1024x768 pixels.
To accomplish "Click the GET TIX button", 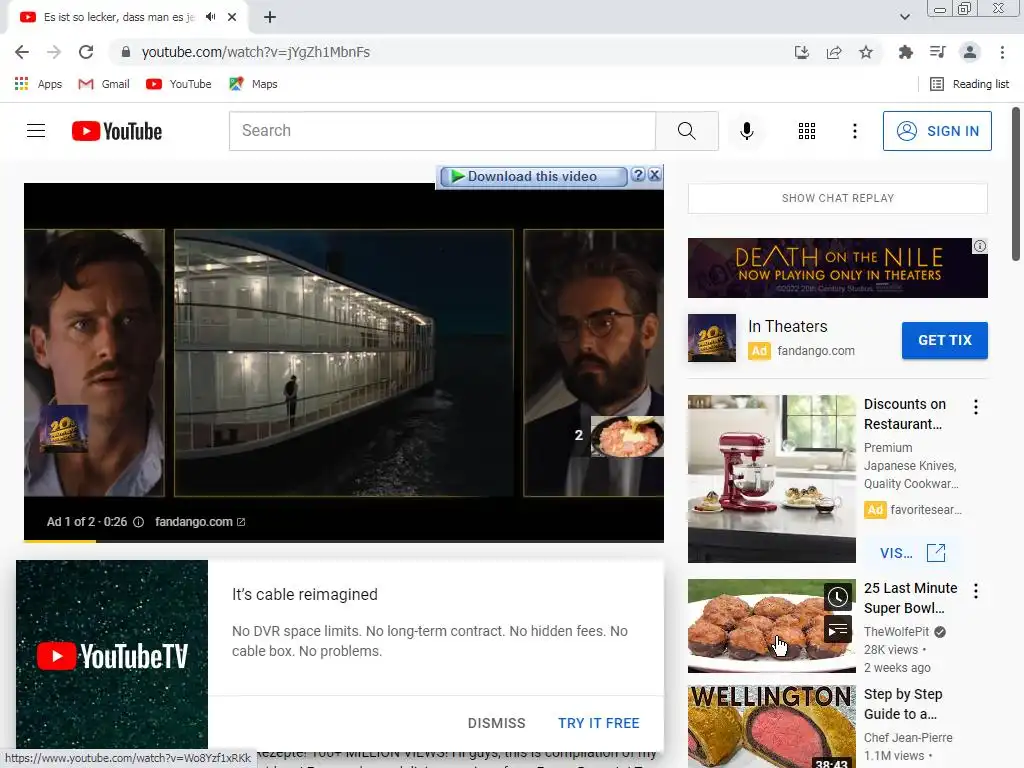I will click(x=944, y=340).
